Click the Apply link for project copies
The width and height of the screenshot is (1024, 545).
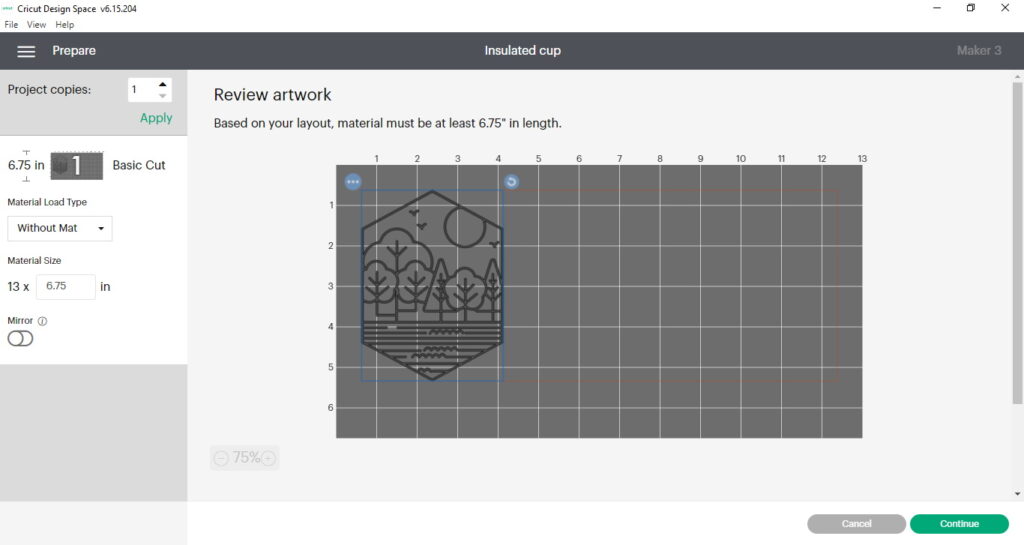[x=156, y=118]
